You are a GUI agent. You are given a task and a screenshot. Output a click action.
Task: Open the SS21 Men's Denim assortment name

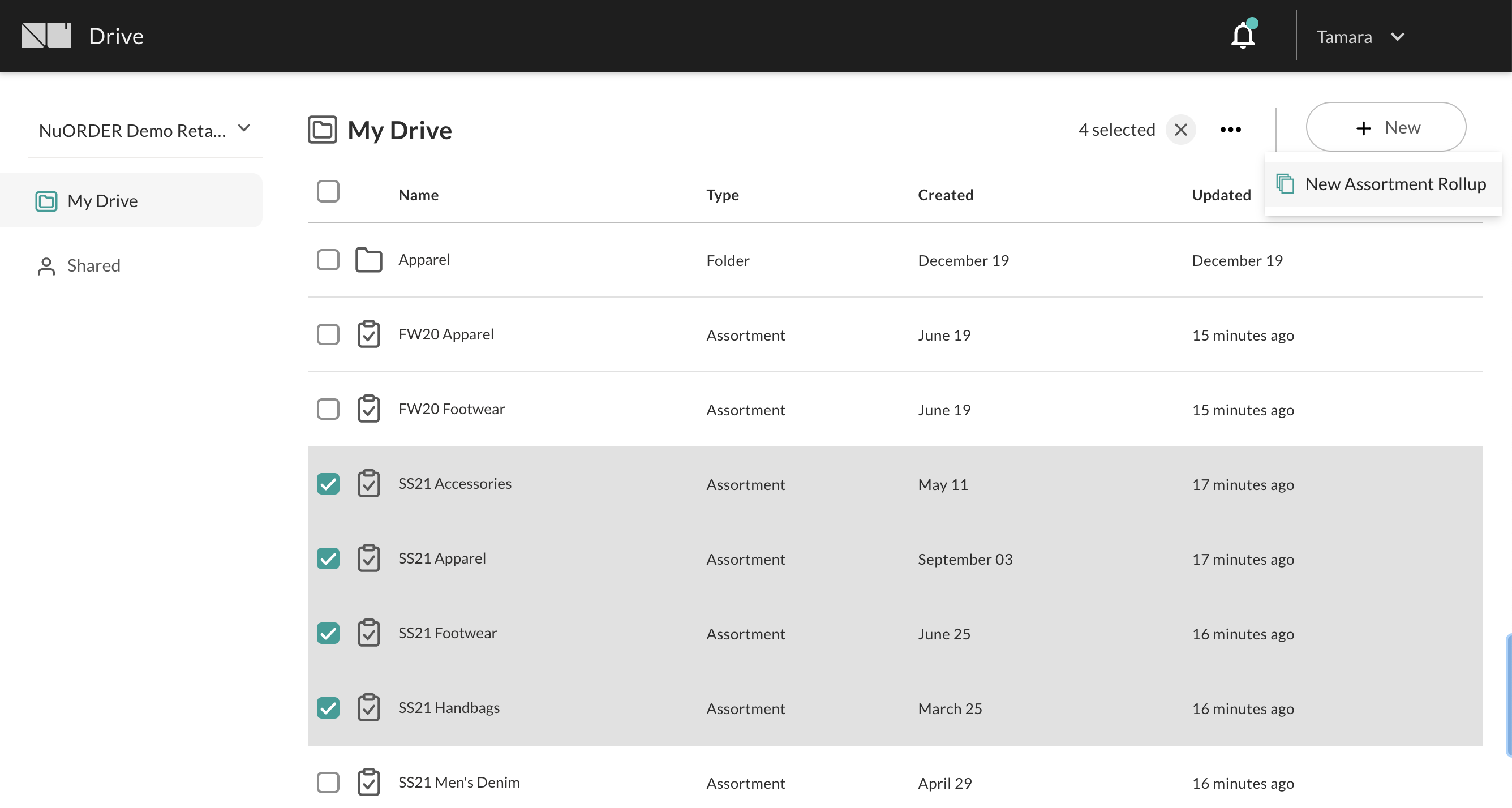click(x=459, y=782)
